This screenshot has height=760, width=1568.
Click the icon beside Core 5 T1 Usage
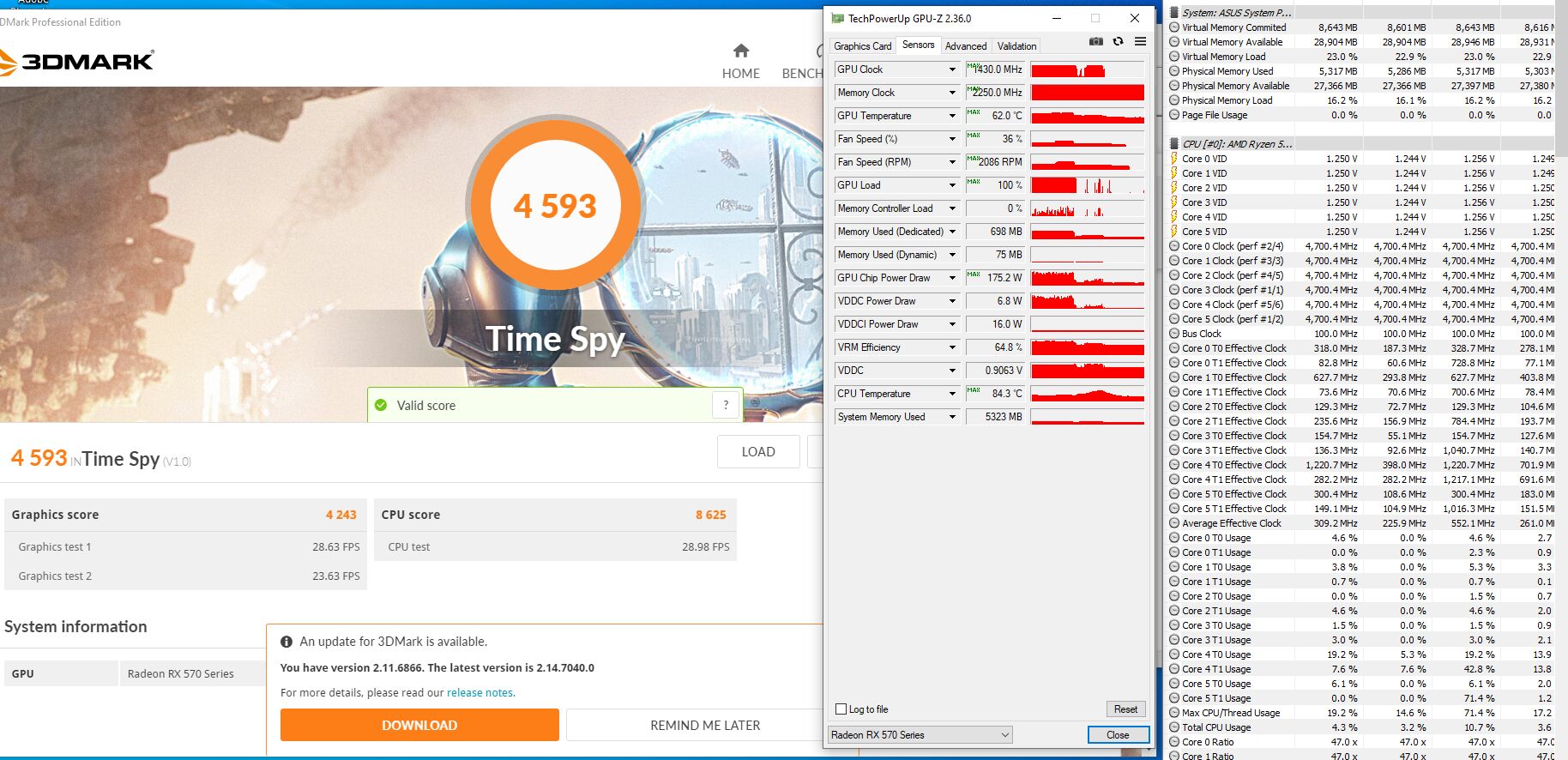1174,698
